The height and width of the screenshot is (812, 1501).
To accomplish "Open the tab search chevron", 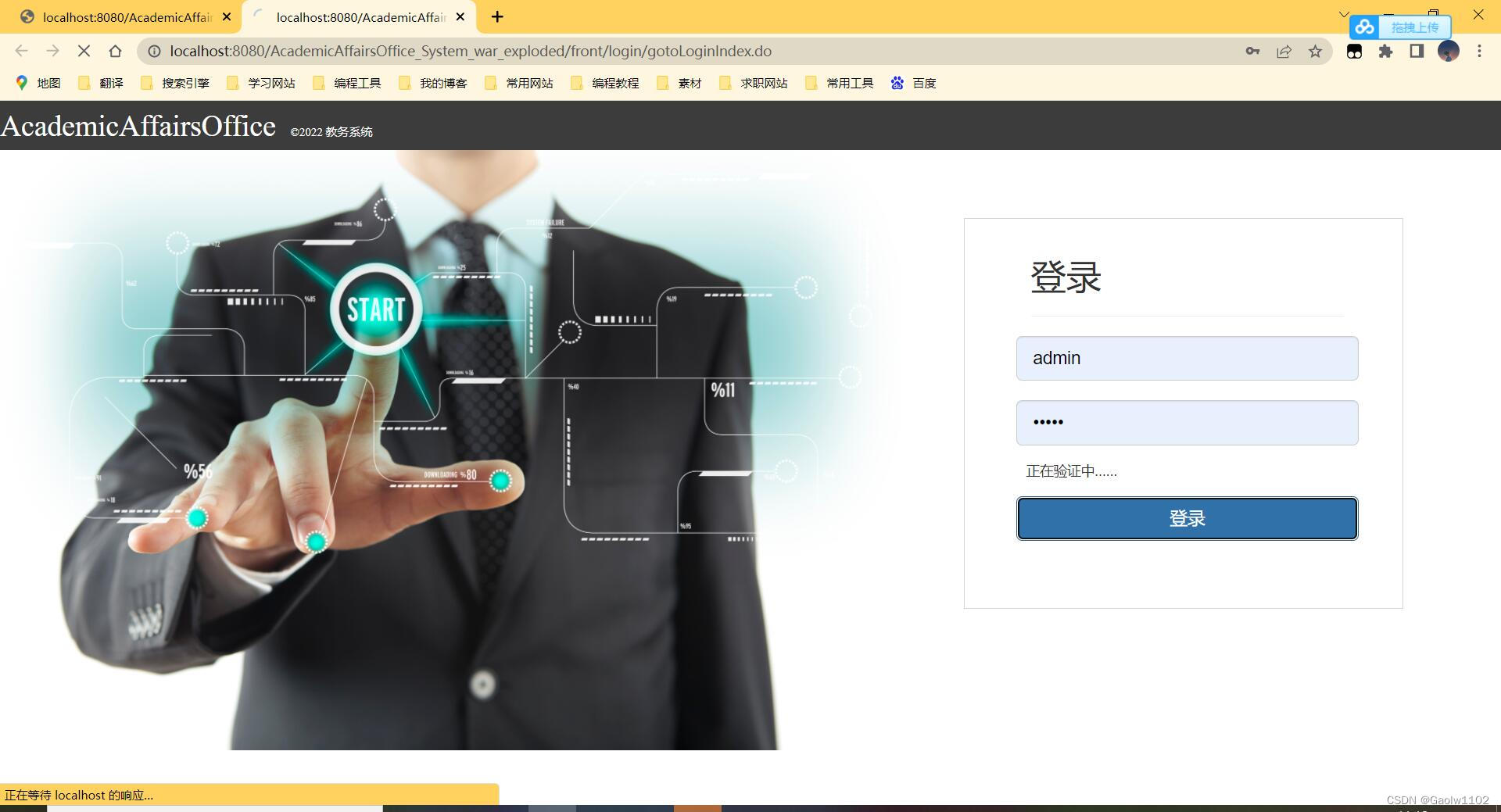I will (x=1344, y=13).
